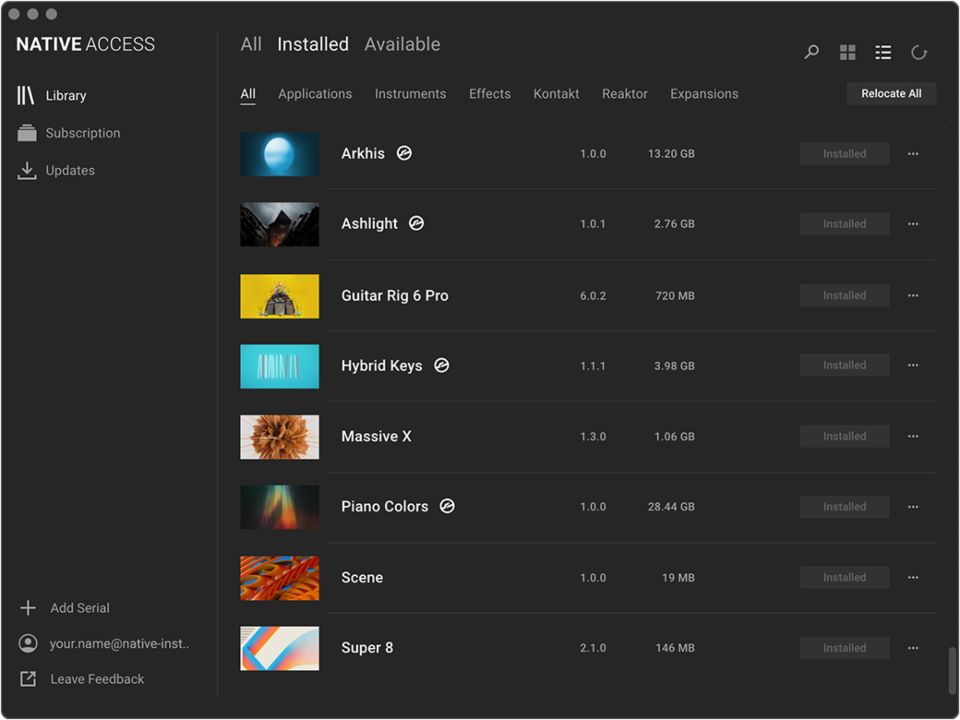Open Updates download icon in sidebar
Viewport: 960px width, 720px height.
coord(27,171)
